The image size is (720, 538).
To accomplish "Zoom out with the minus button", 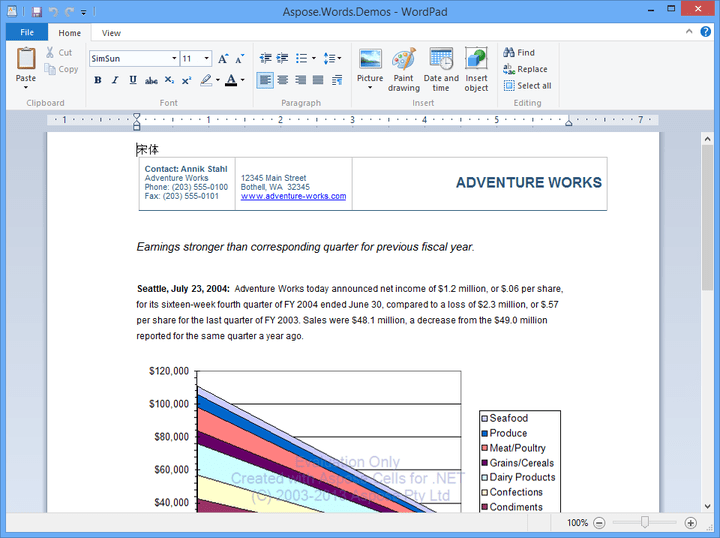I will pyautogui.click(x=599, y=522).
